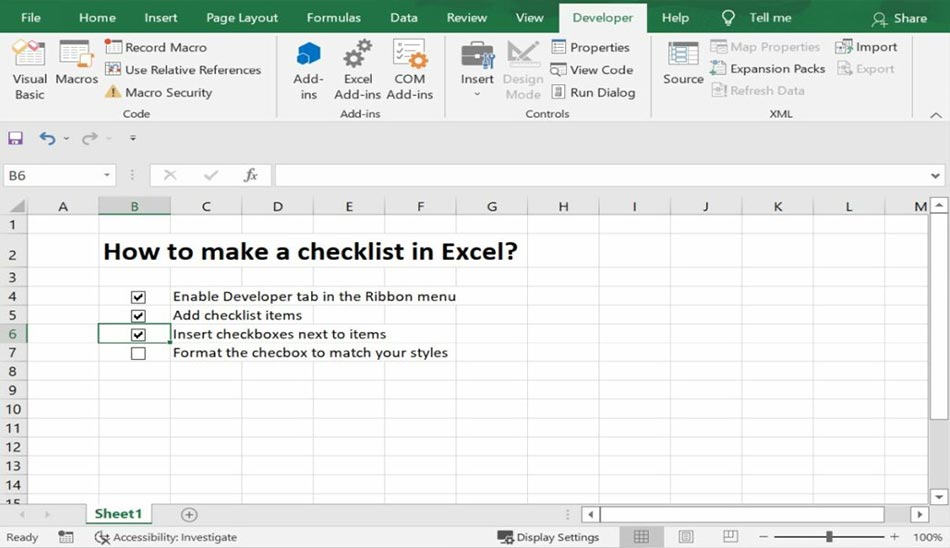The height and width of the screenshot is (548, 950).
Task: Add a new sheet with plus icon
Action: 189,514
